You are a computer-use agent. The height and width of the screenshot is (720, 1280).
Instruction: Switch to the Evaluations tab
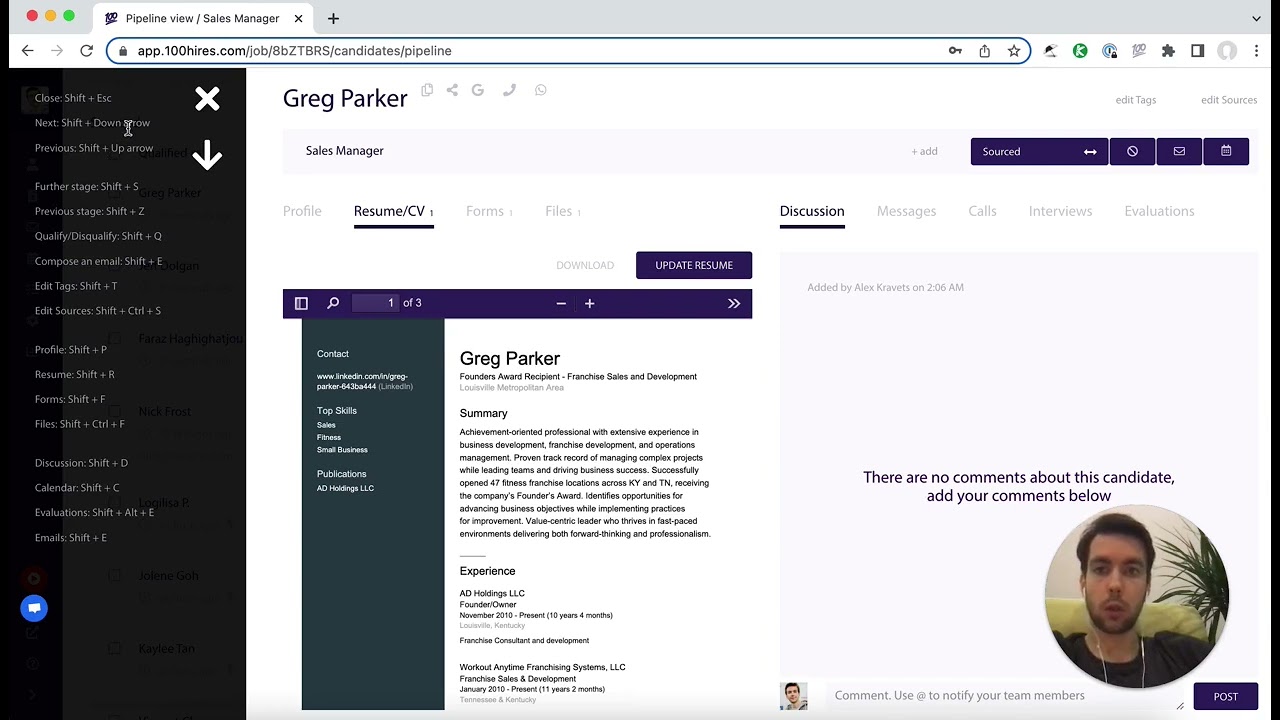[x=1159, y=211]
